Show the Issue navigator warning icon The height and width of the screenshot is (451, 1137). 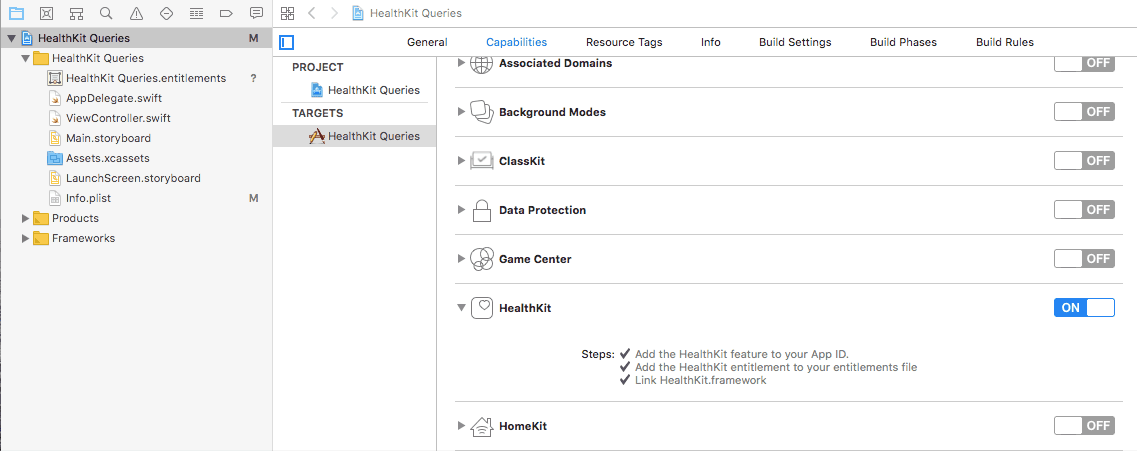(x=136, y=13)
